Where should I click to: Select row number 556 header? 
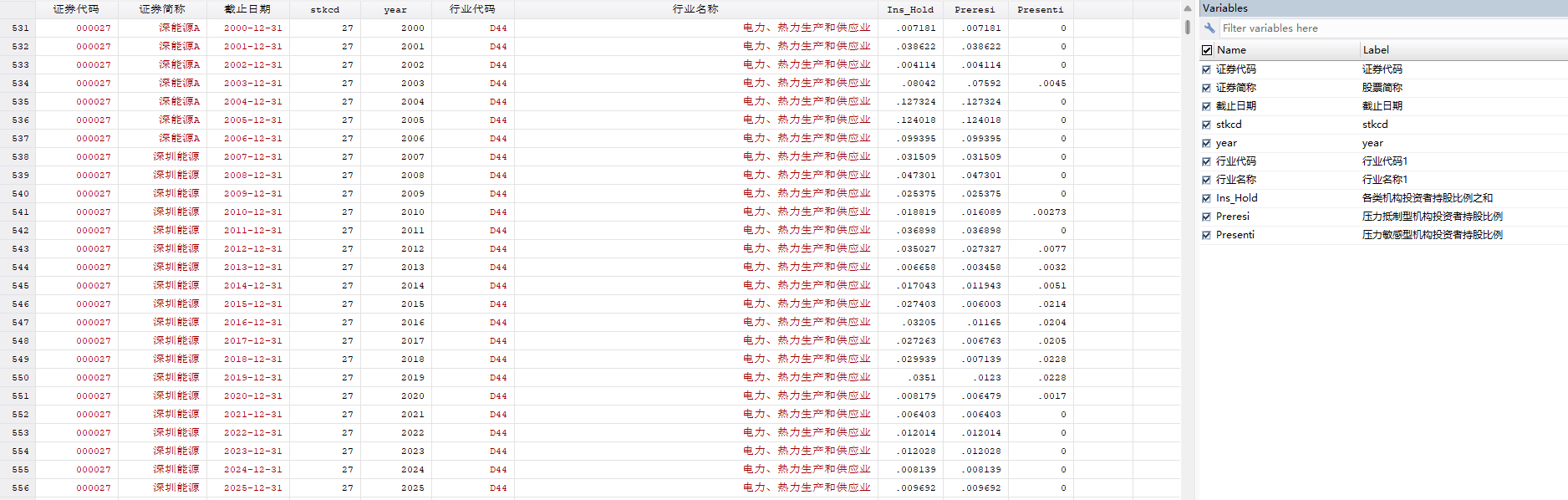pos(18,488)
